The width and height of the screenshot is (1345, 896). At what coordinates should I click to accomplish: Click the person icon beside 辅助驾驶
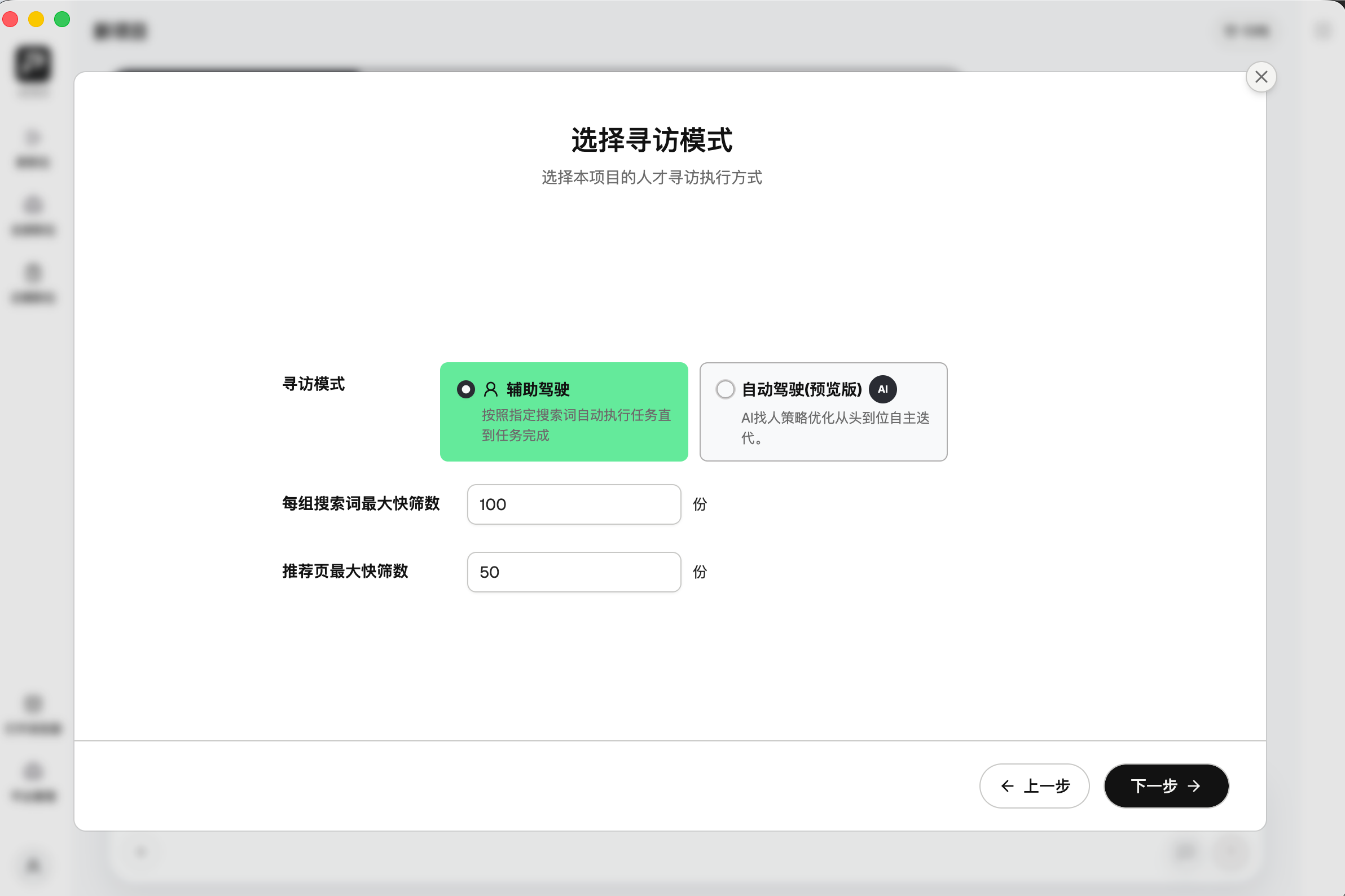coord(490,389)
